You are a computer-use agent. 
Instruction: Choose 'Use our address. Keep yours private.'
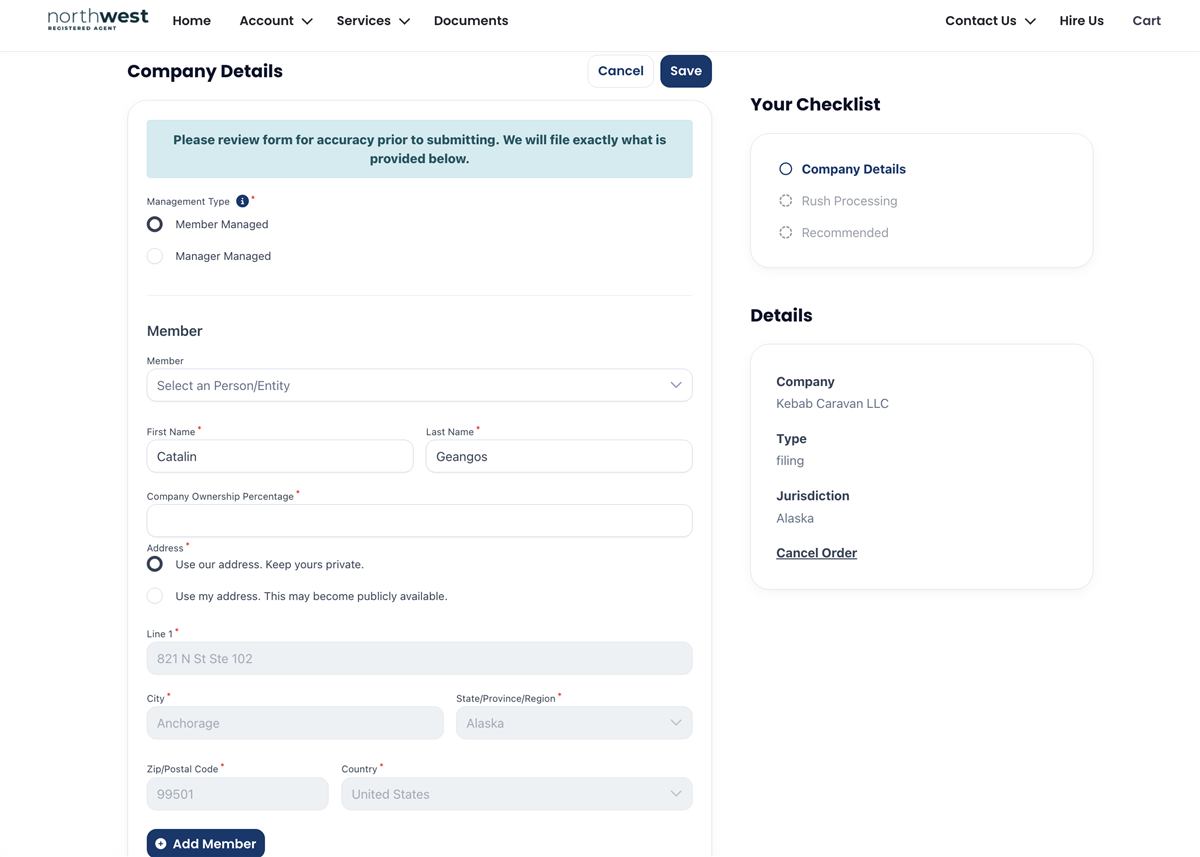[x=155, y=564]
